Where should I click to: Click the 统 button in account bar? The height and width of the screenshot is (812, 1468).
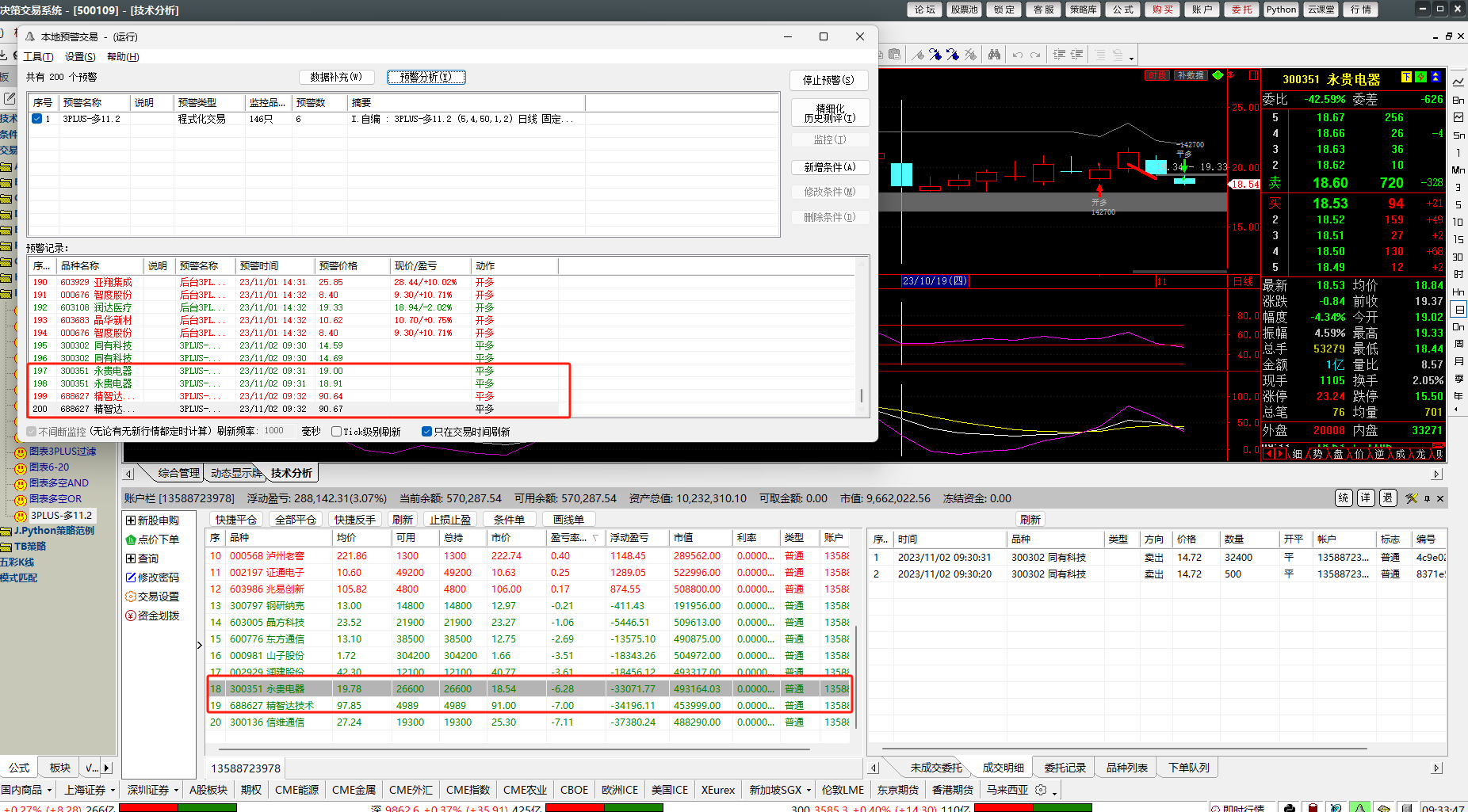pyautogui.click(x=1344, y=498)
